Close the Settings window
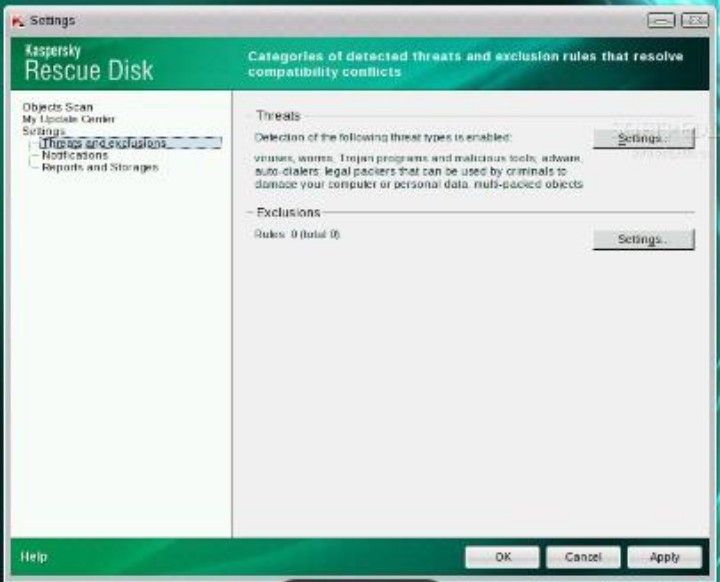 tap(695, 20)
